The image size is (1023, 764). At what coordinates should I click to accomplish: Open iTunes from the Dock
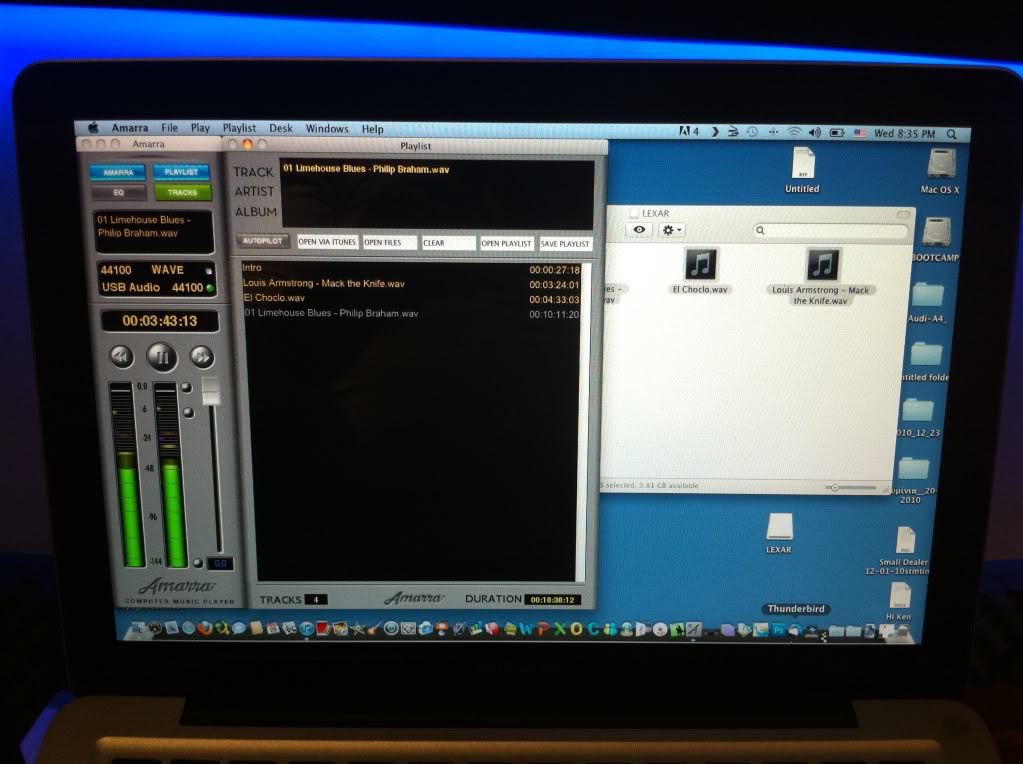[307, 628]
